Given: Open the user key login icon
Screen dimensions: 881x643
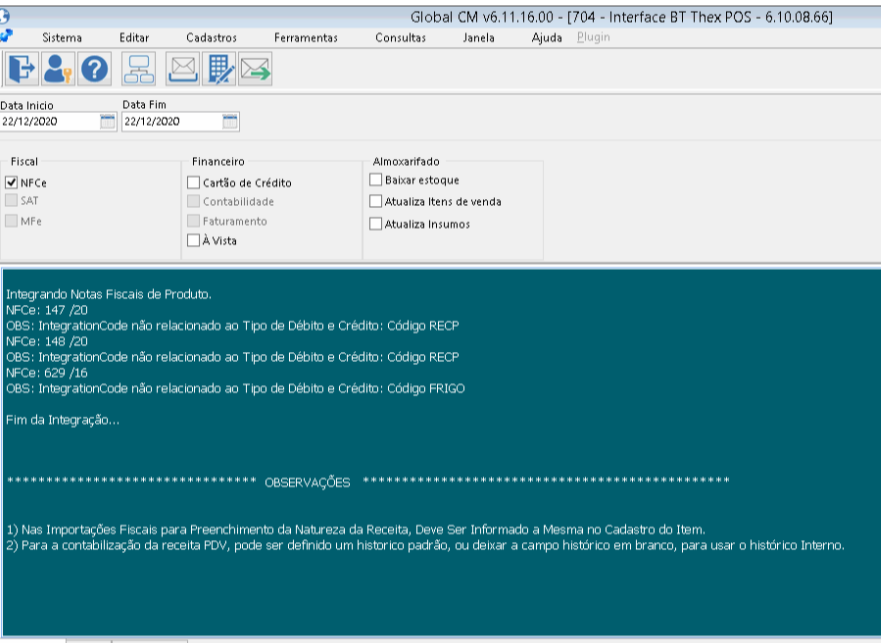Looking at the screenshot, I should [58, 69].
